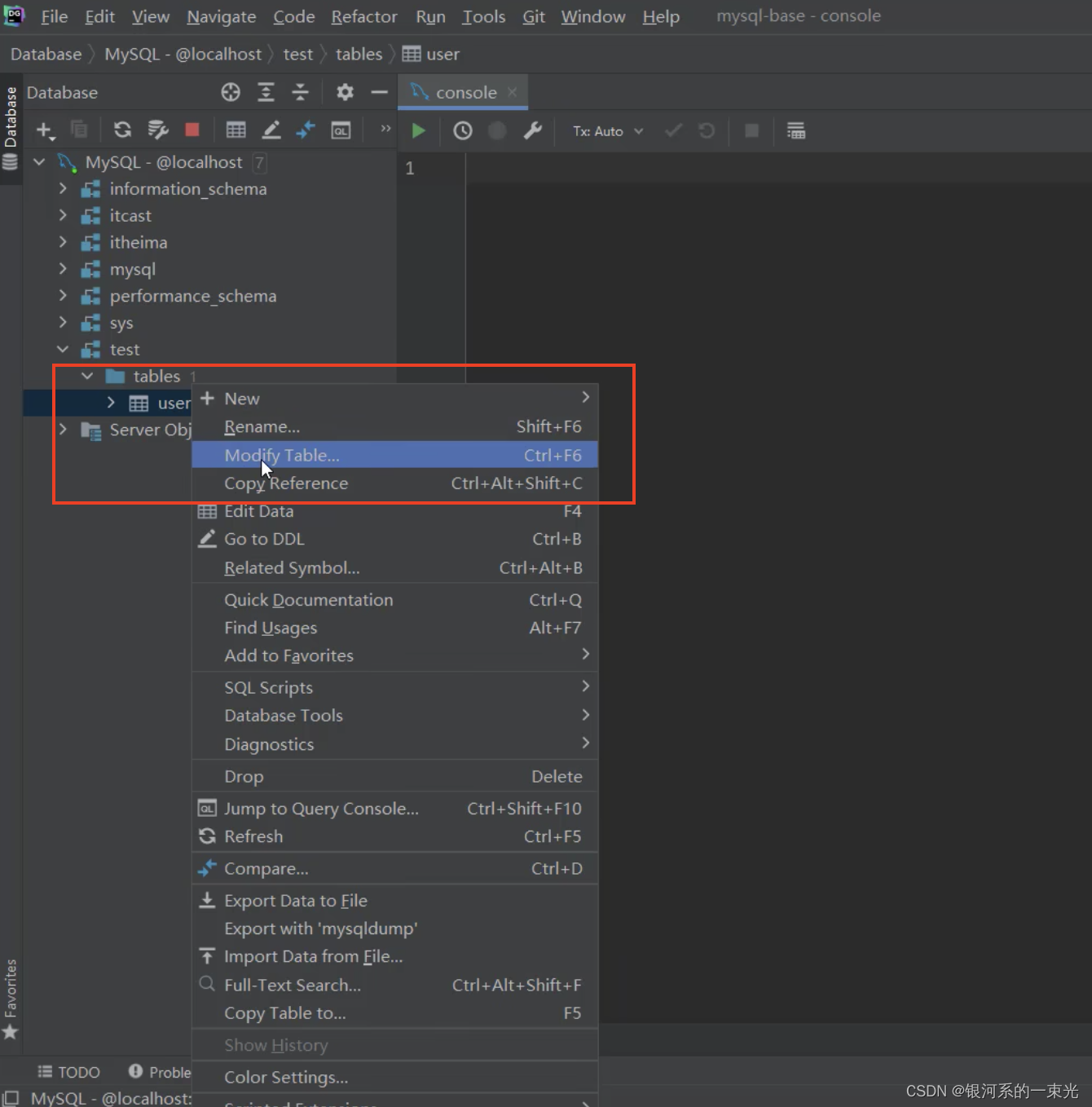Viewport: 1092px width, 1107px height.
Task: Open the File menu
Action: (55, 16)
